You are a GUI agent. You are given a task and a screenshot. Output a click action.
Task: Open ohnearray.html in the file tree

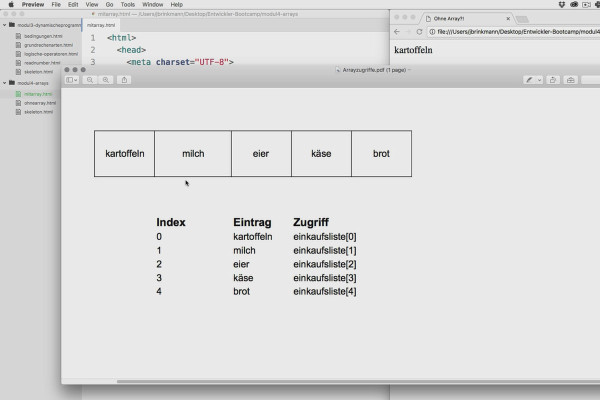coord(40,103)
